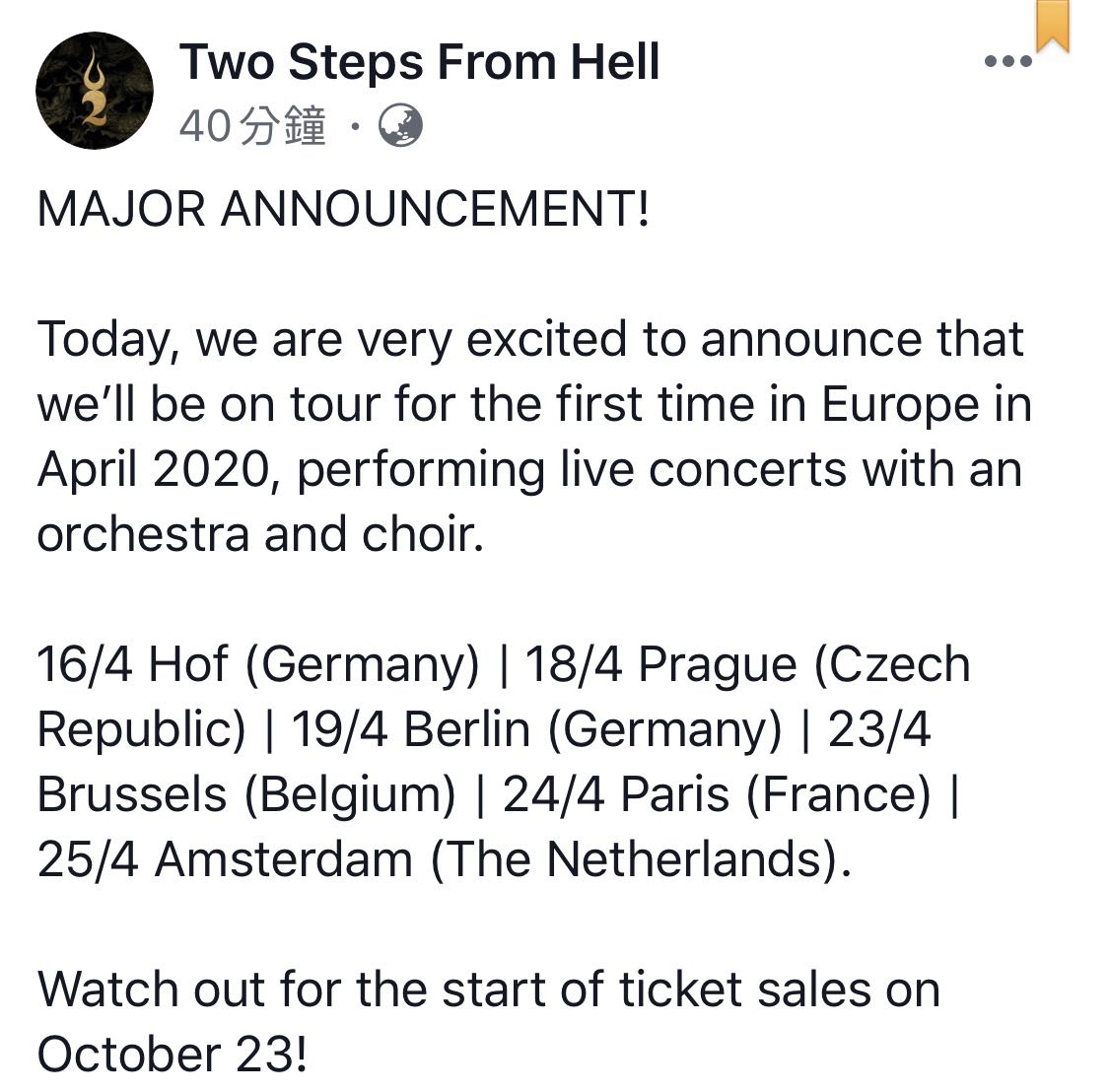Image resolution: width=1109 pixels, height=1092 pixels.
Task: Click the MAJOR ANNOUNCEMENT! heading text
Action: [x=344, y=210]
